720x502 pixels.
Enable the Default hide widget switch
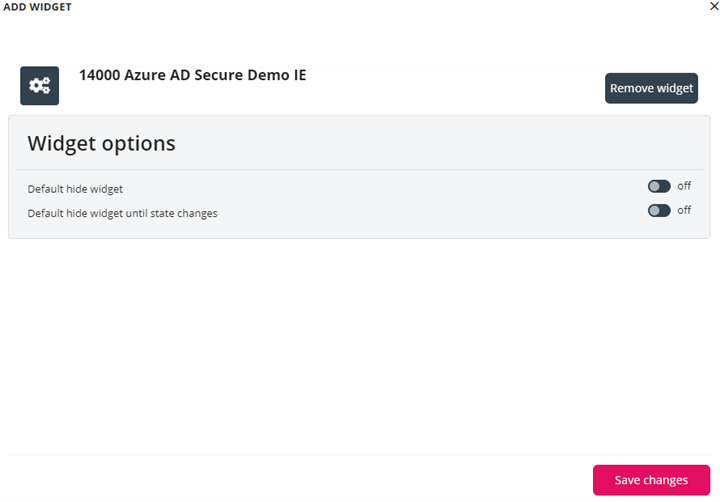click(658, 186)
